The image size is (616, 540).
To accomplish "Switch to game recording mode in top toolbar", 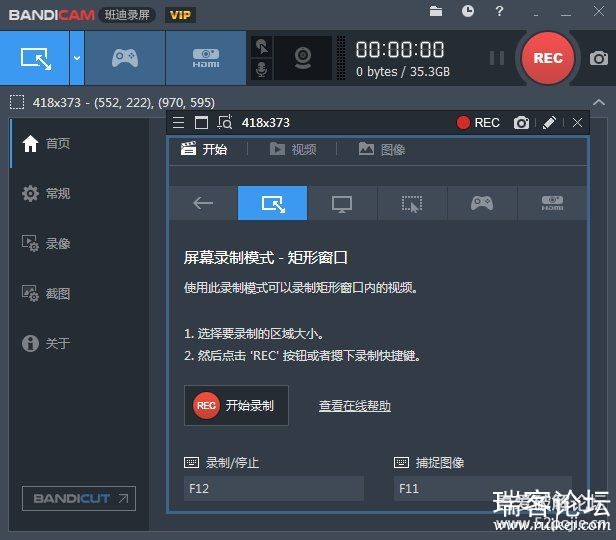I will coord(125,58).
